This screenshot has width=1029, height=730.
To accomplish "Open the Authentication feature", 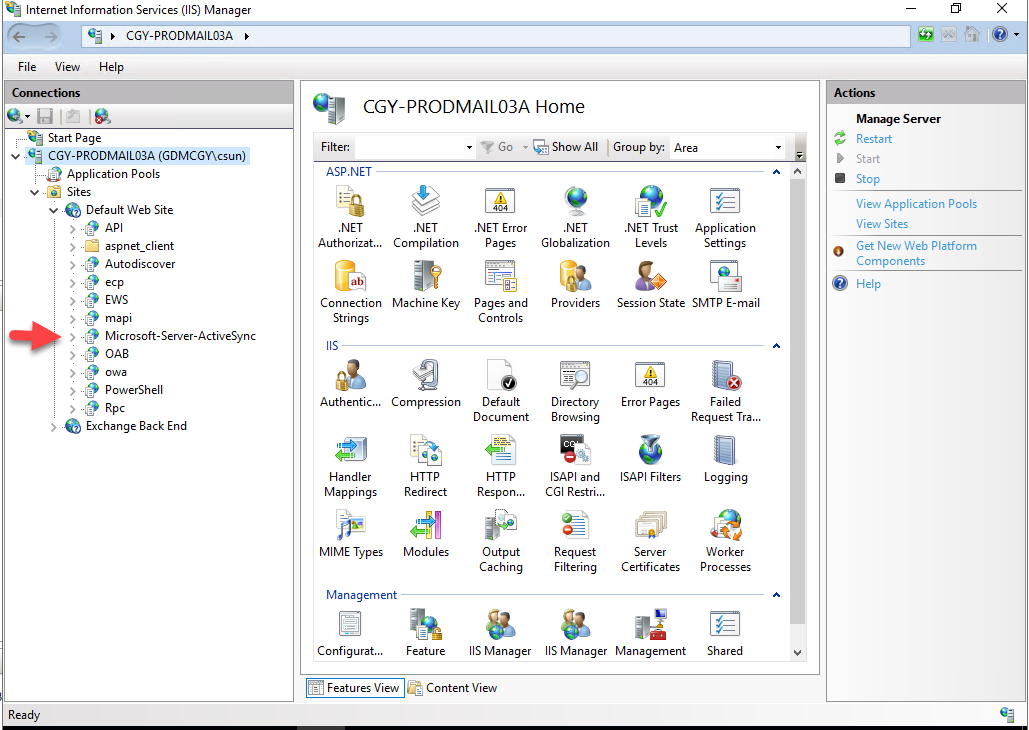I will [350, 384].
